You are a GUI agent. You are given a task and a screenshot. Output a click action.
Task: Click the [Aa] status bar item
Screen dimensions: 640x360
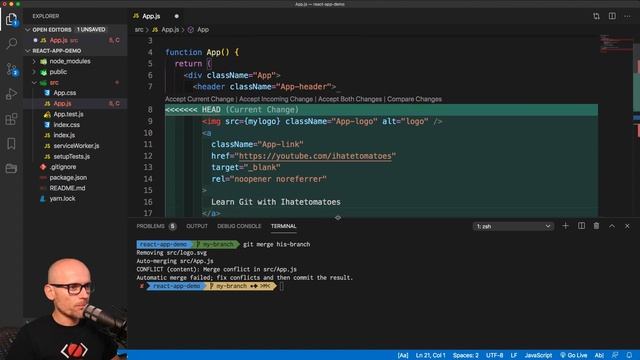403,355
